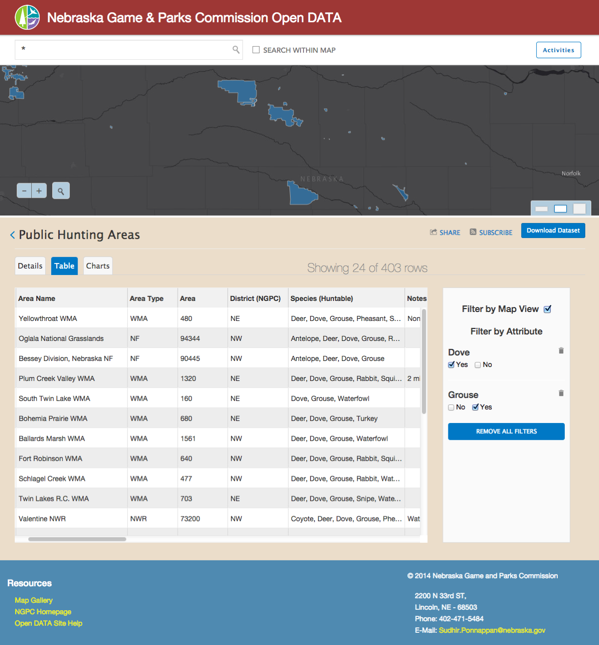Open the Map Gallery link
The image size is (599, 645).
(34, 600)
